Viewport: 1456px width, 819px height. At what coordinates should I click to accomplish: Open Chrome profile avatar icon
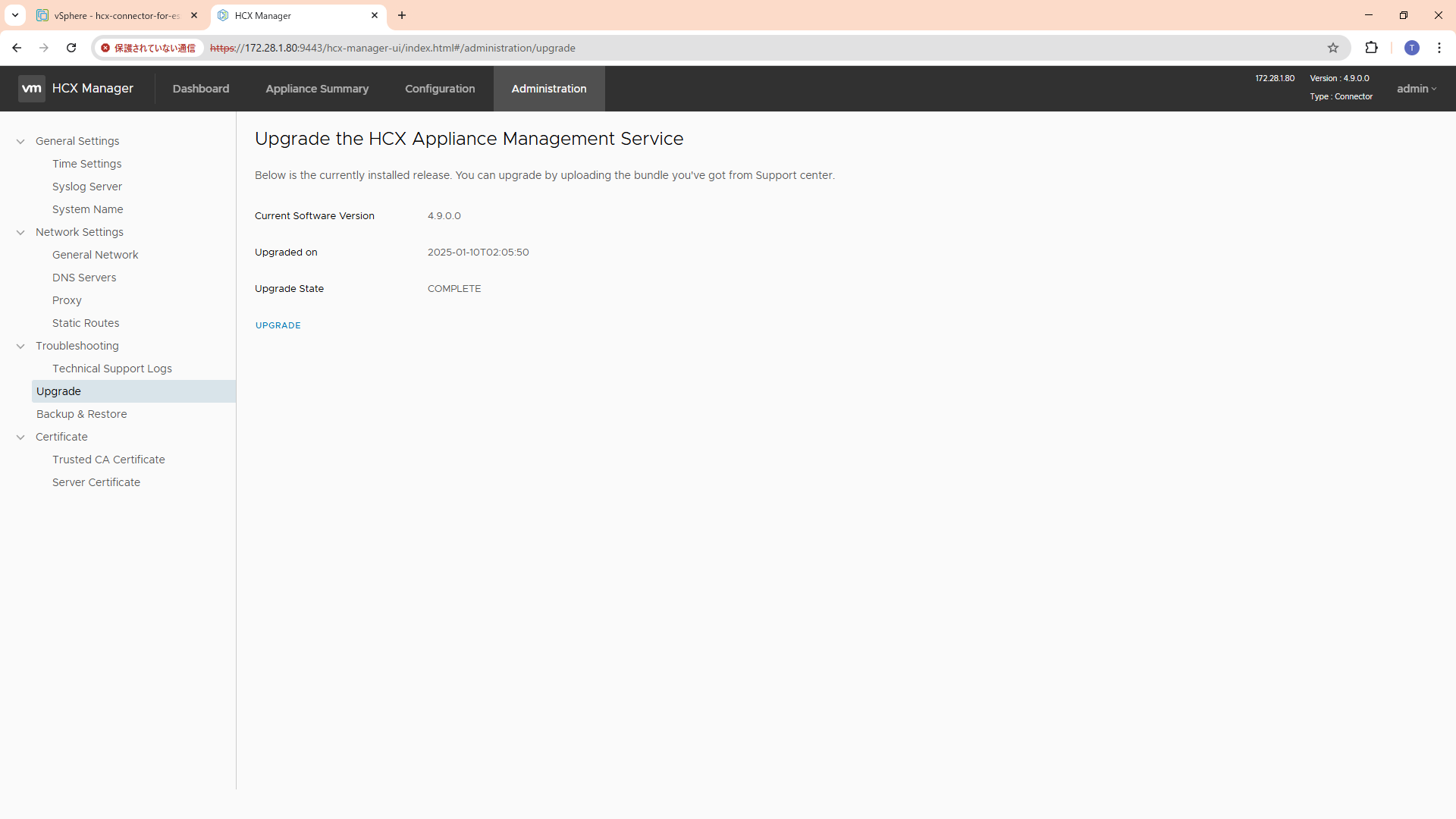click(x=1411, y=48)
